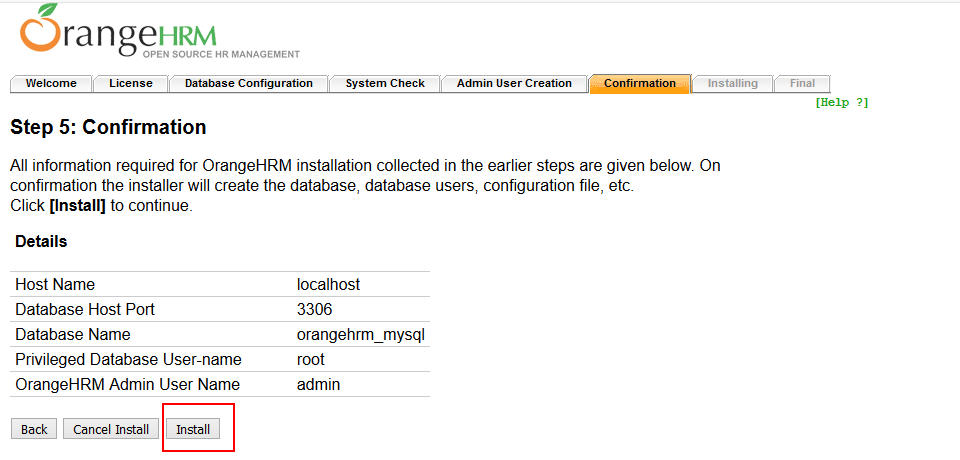The height and width of the screenshot is (460, 960).
Task: Select the Confirmation tab
Action: pos(640,84)
